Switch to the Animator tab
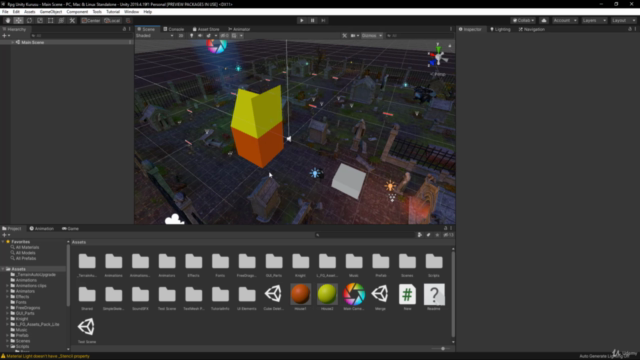 pyautogui.click(x=239, y=29)
